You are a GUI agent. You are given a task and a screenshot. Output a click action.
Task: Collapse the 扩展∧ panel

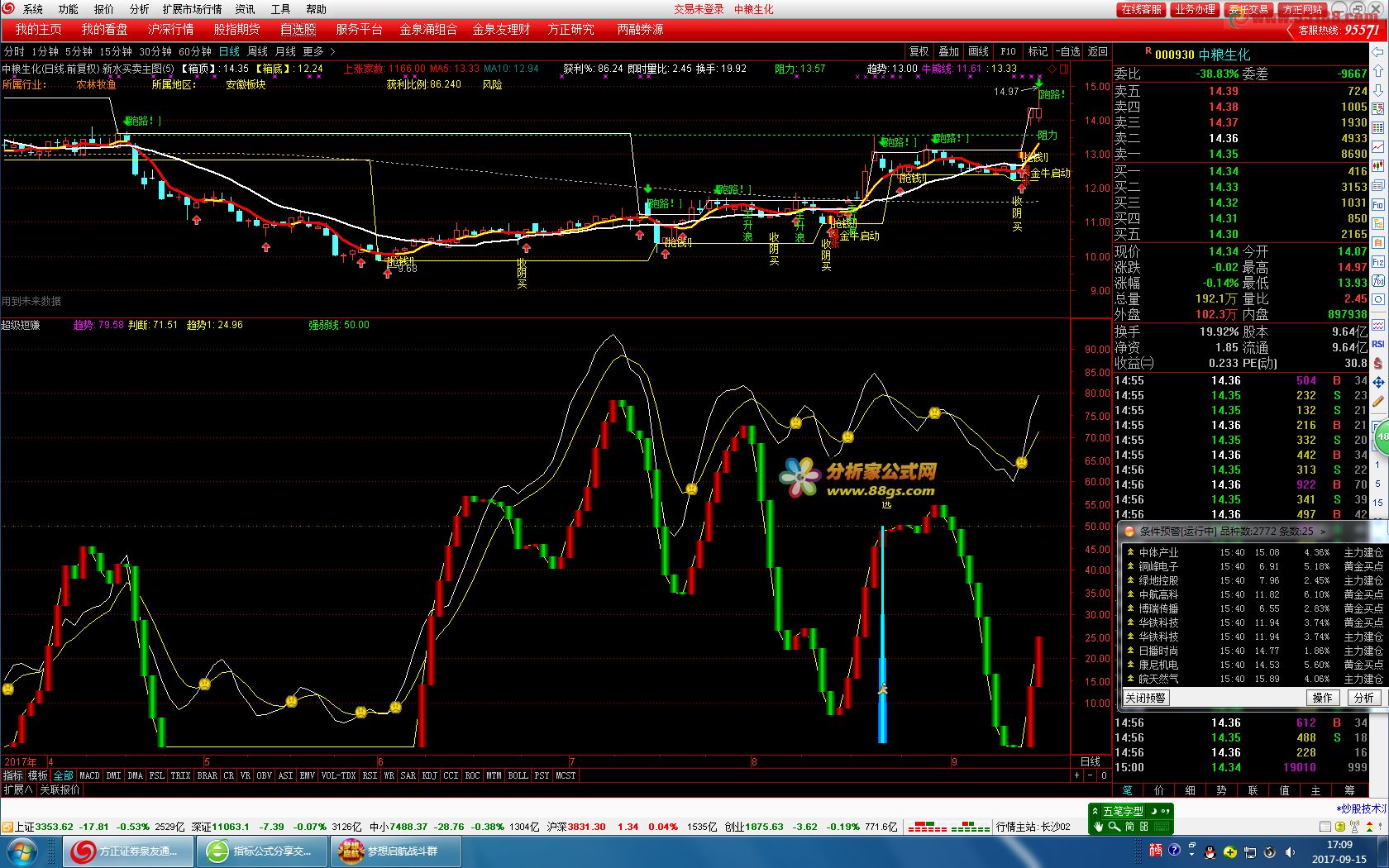click(18, 789)
